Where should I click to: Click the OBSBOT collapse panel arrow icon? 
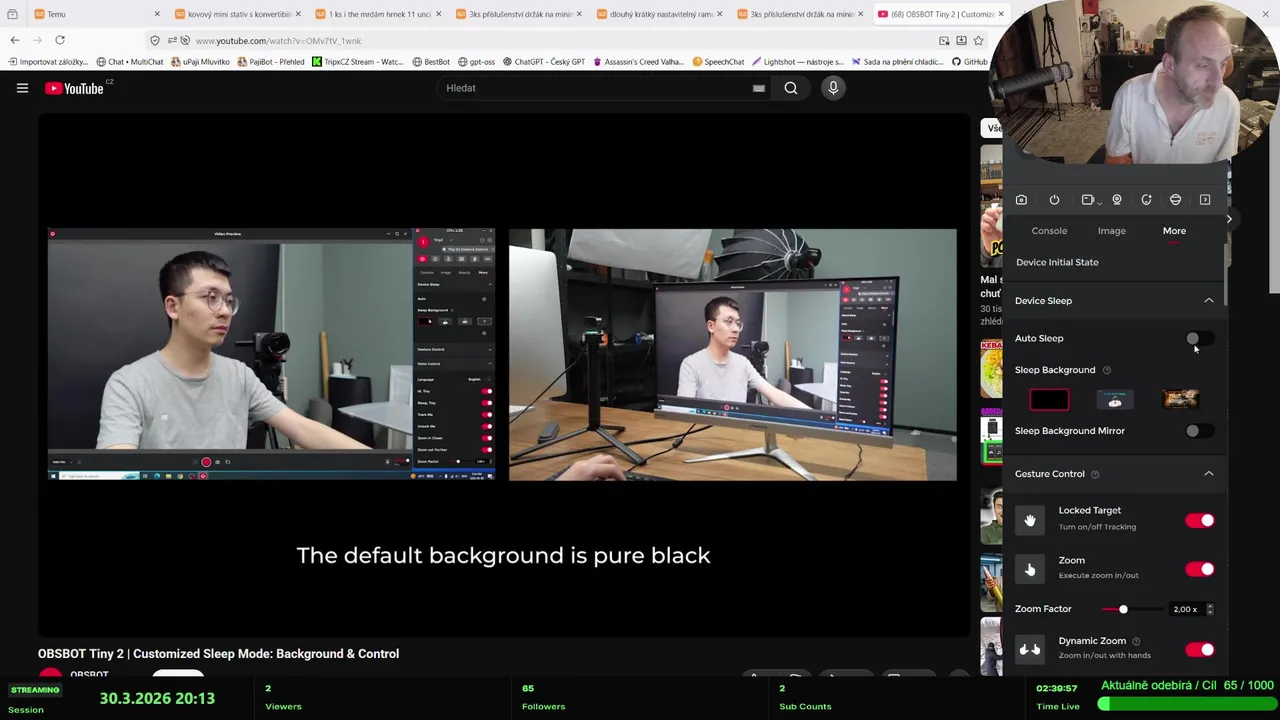[x=1205, y=200]
